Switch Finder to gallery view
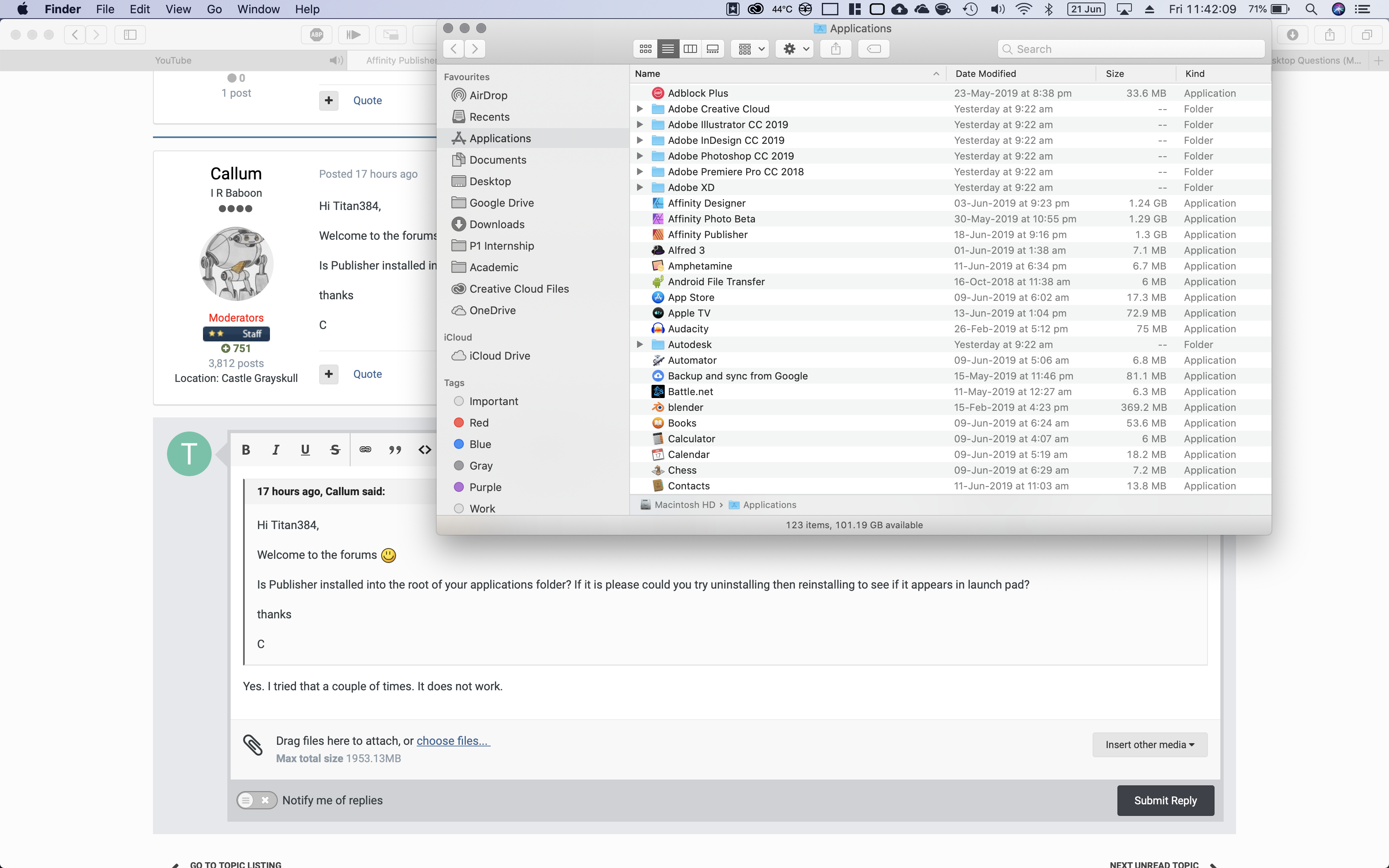The height and width of the screenshot is (868, 1389). 712,49
